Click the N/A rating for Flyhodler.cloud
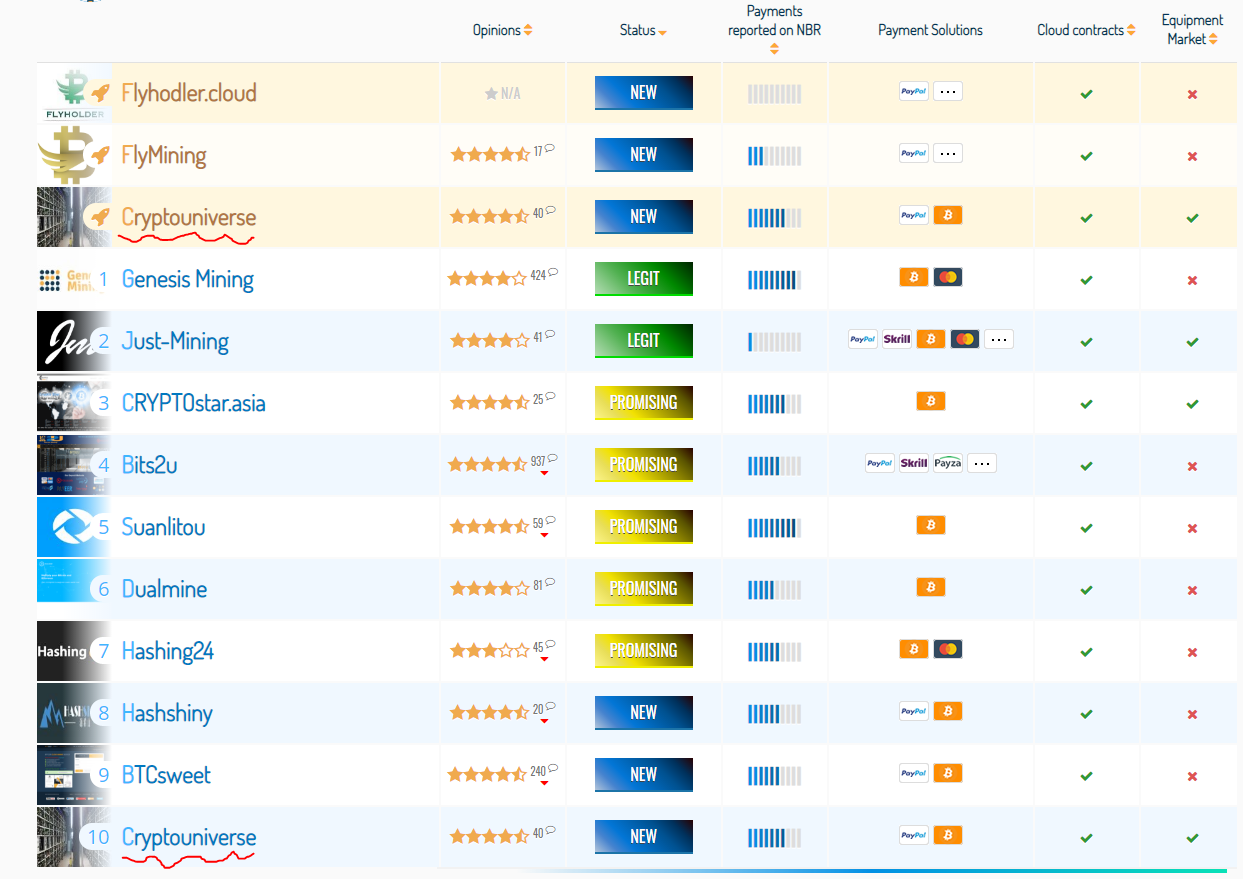 503,93
